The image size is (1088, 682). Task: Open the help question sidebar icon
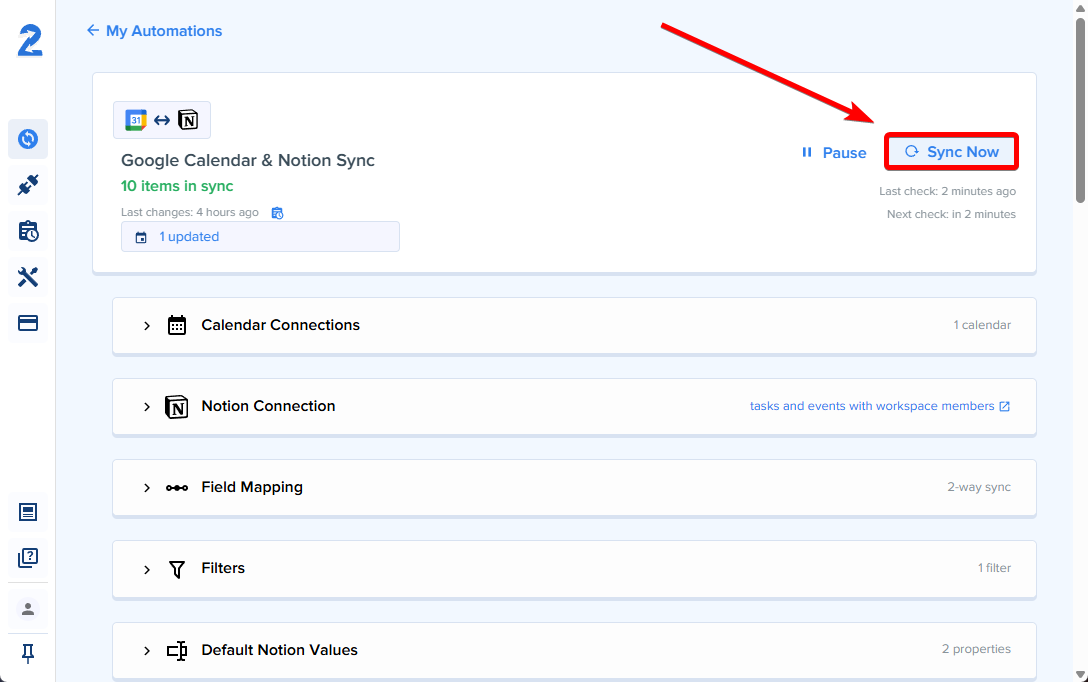pos(28,558)
